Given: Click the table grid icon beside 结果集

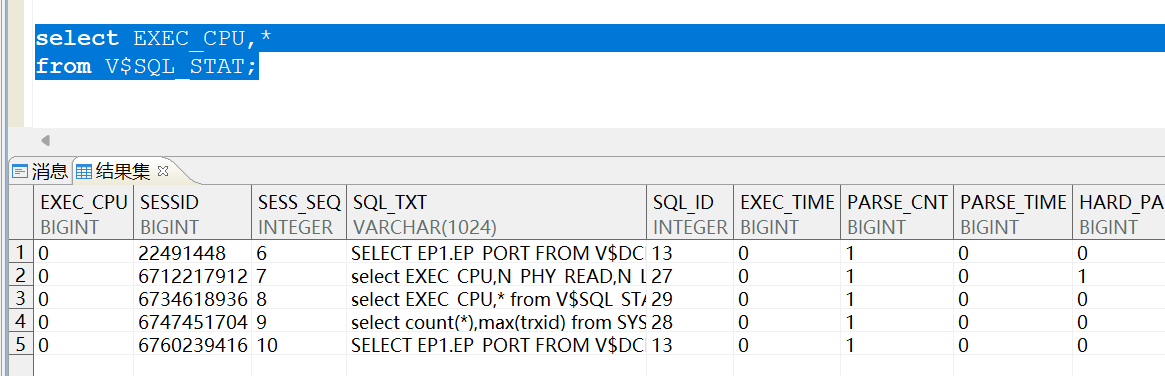Looking at the screenshot, I should 85,172.
